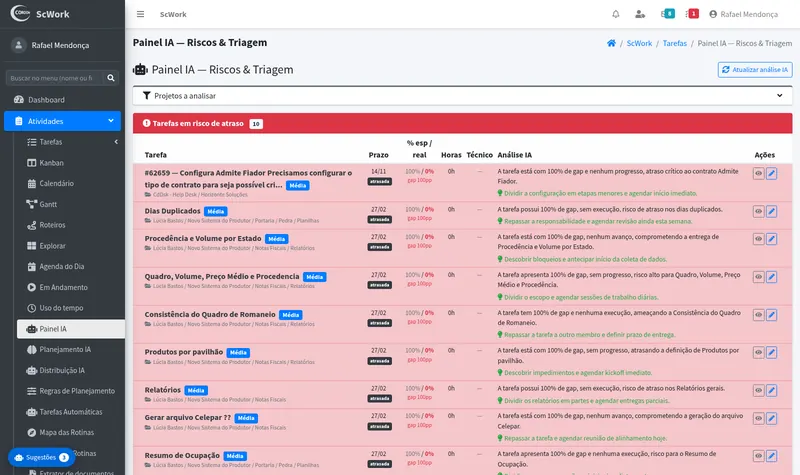Open Roteiros in sidebar
The image size is (800, 475).
tap(71, 225)
